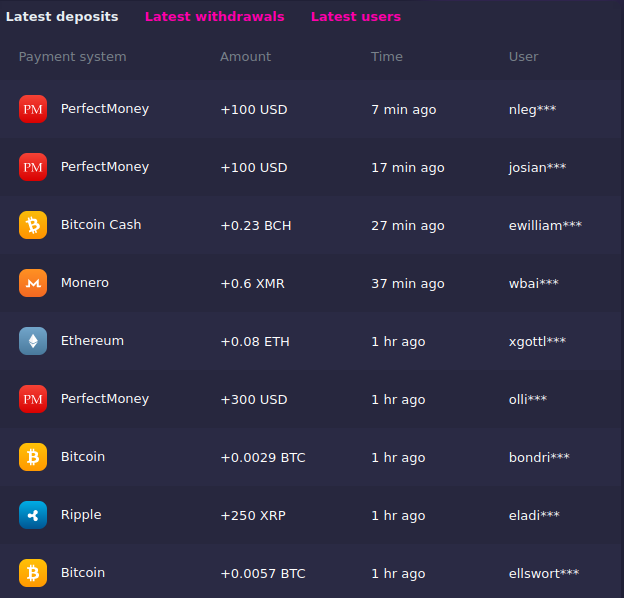
Task: Click the +250 XRP amount
Action: [x=253, y=516]
